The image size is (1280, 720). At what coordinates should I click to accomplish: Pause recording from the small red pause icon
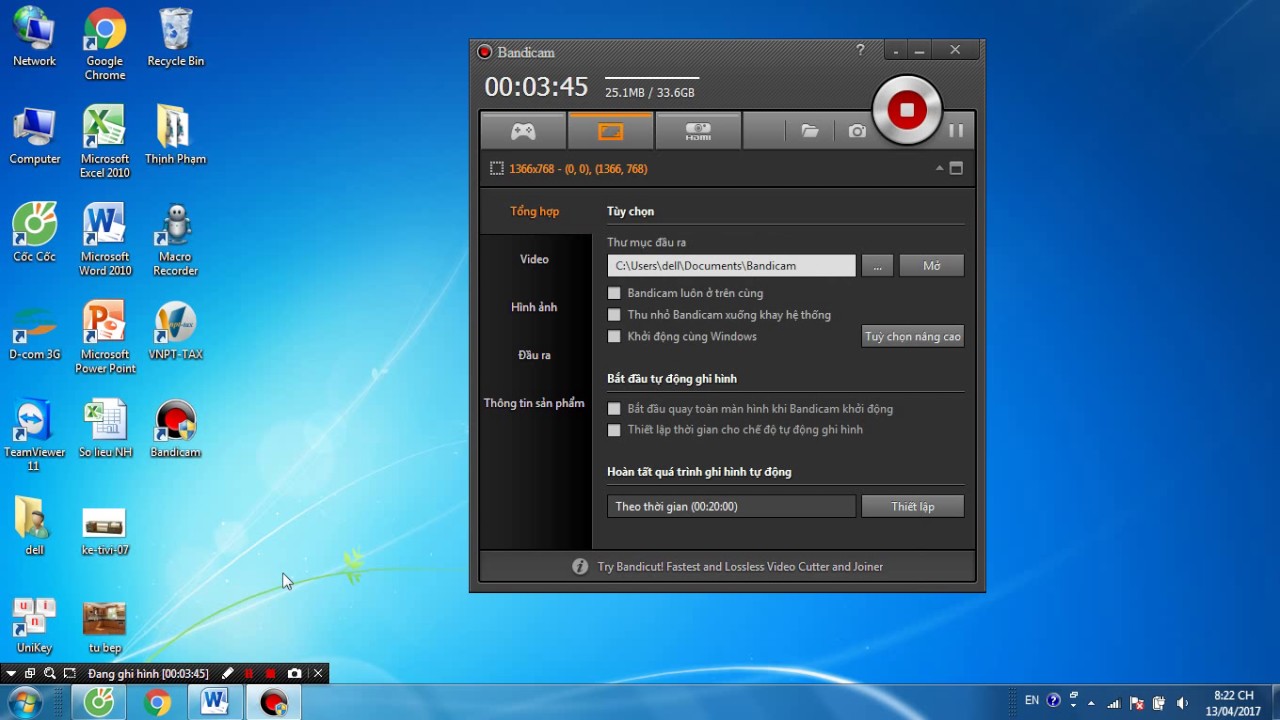coord(249,674)
